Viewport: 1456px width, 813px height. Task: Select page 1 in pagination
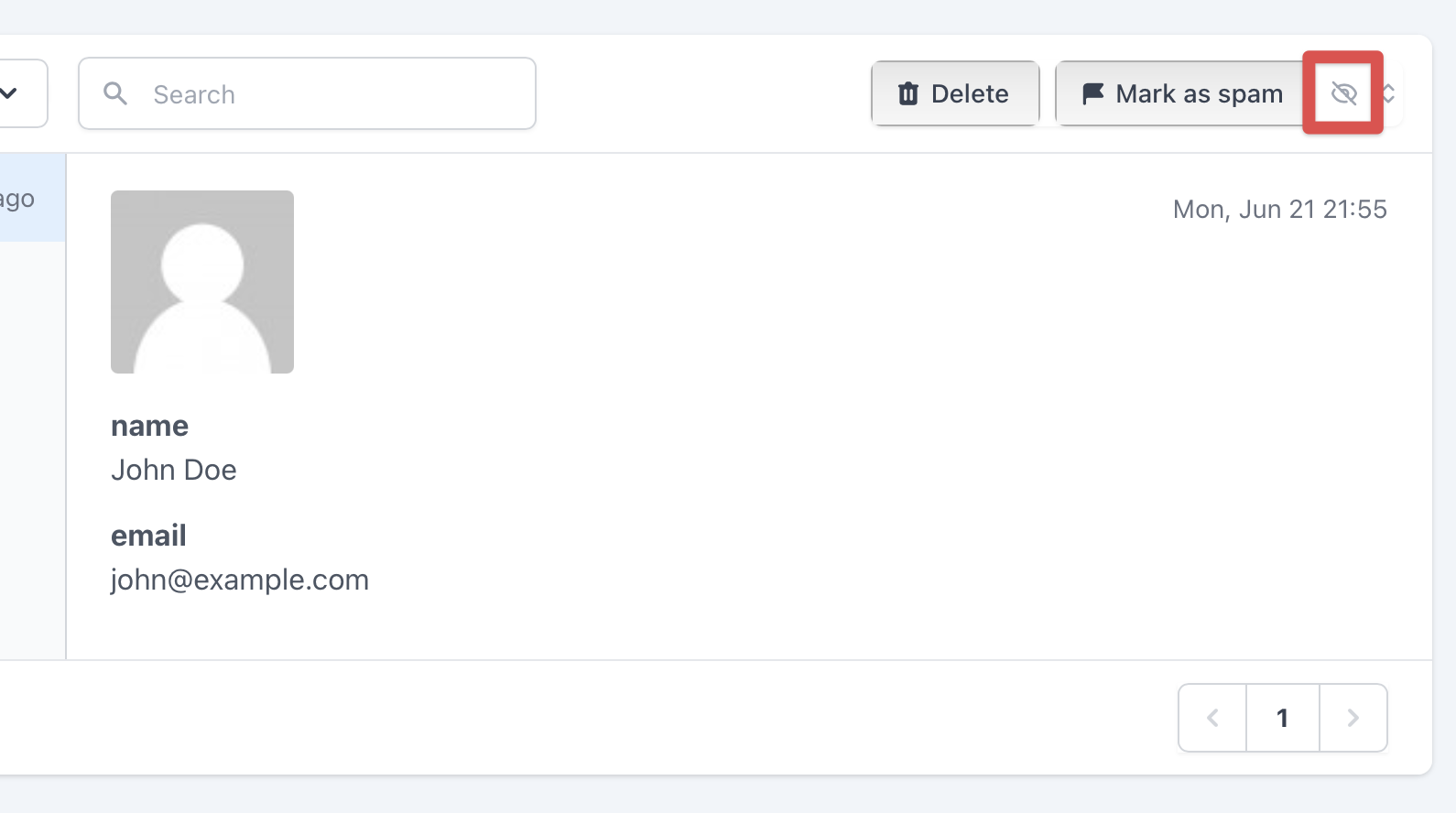1282,718
